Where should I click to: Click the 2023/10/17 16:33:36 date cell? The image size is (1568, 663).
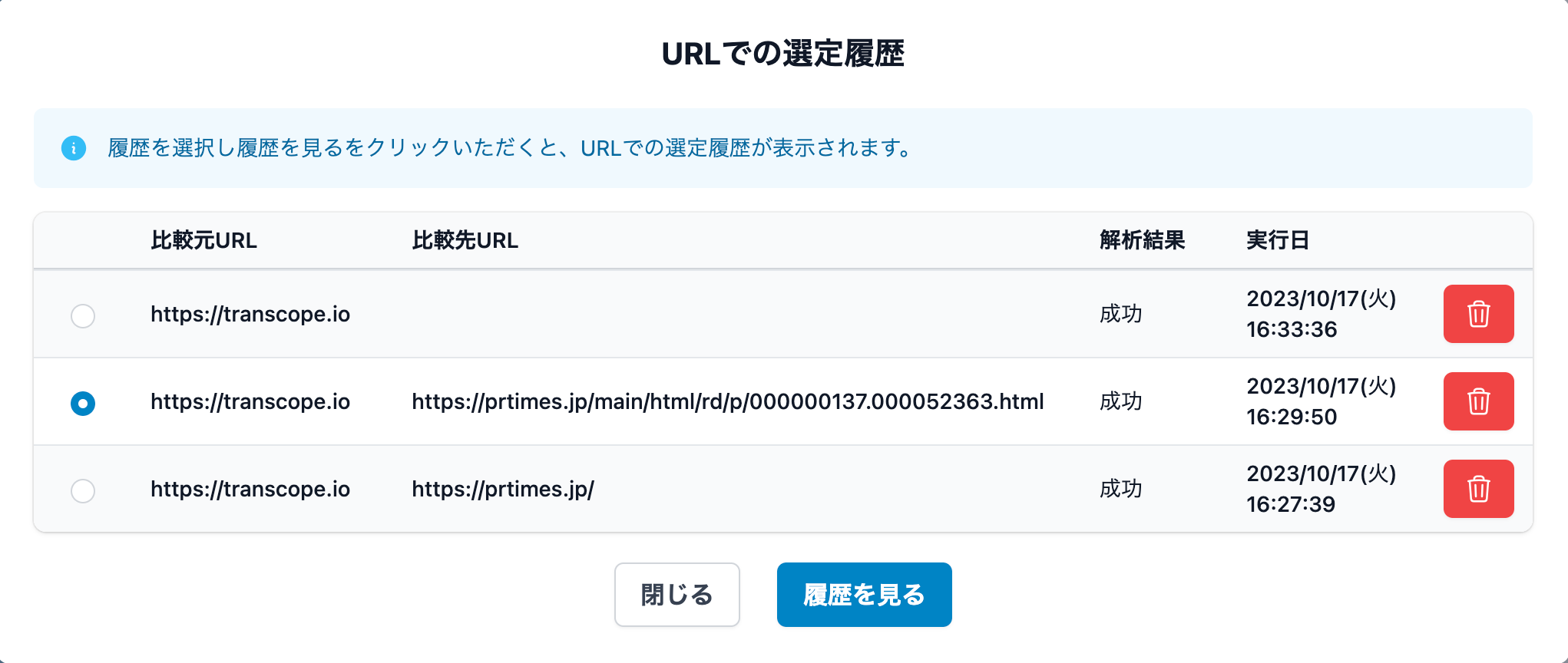click(1321, 314)
